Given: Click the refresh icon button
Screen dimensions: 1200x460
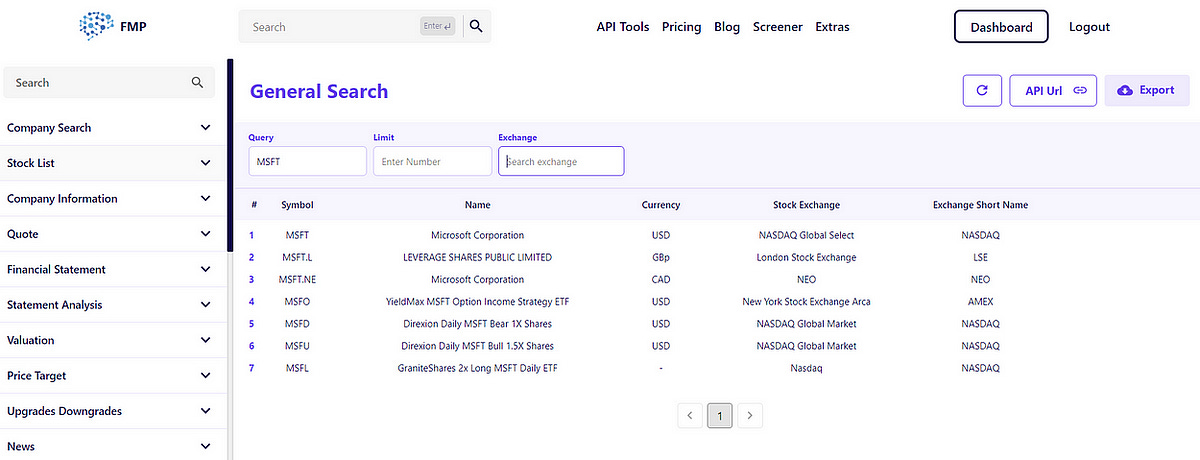Looking at the screenshot, I should tap(982, 90).
